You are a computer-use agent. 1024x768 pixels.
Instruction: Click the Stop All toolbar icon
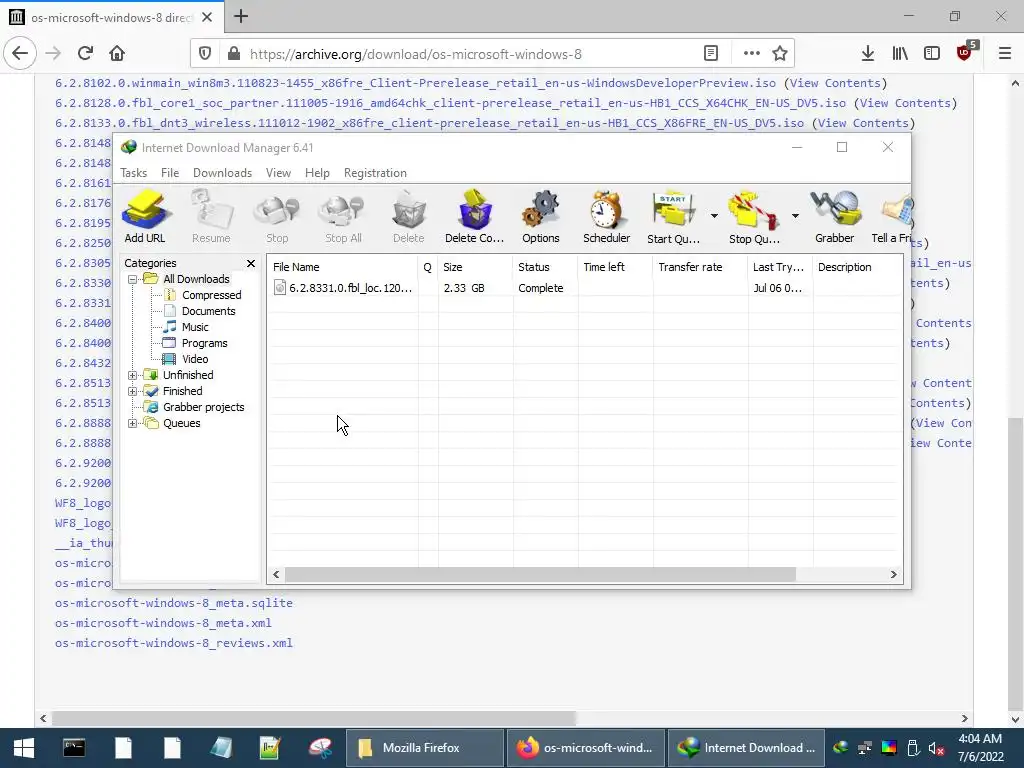click(x=344, y=217)
